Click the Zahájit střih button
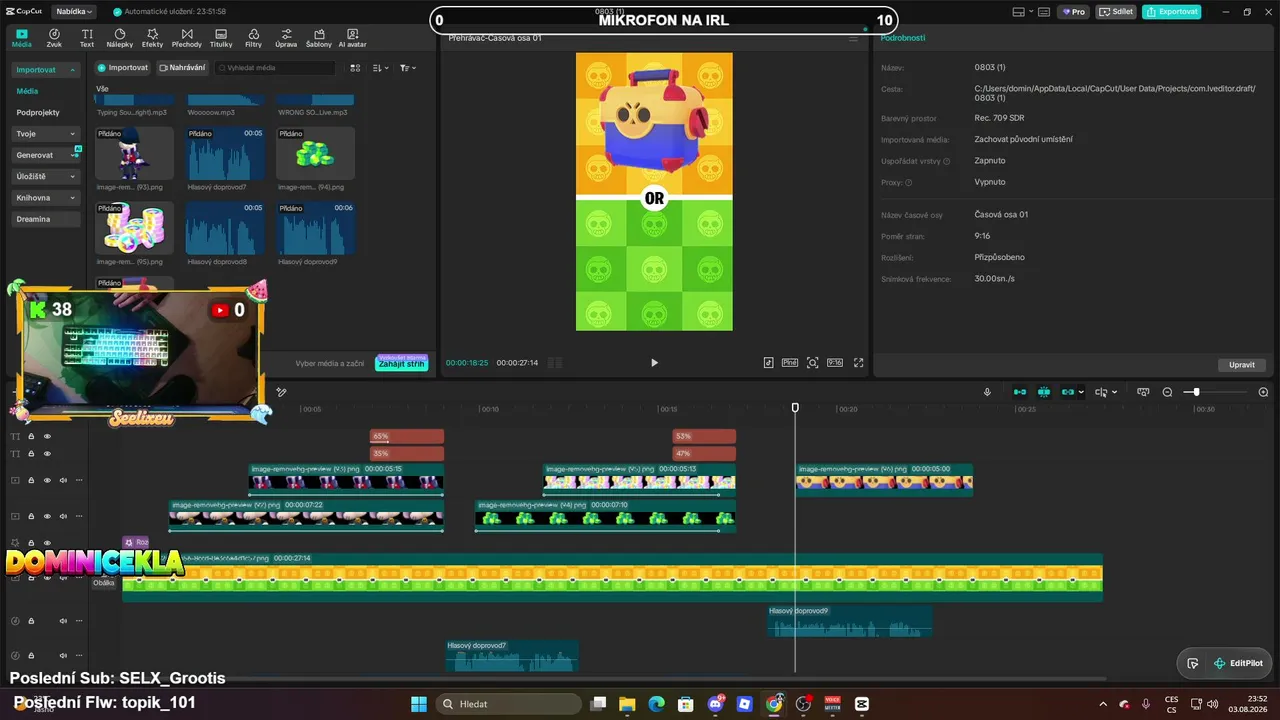This screenshot has height=720, width=1280. [402, 363]
